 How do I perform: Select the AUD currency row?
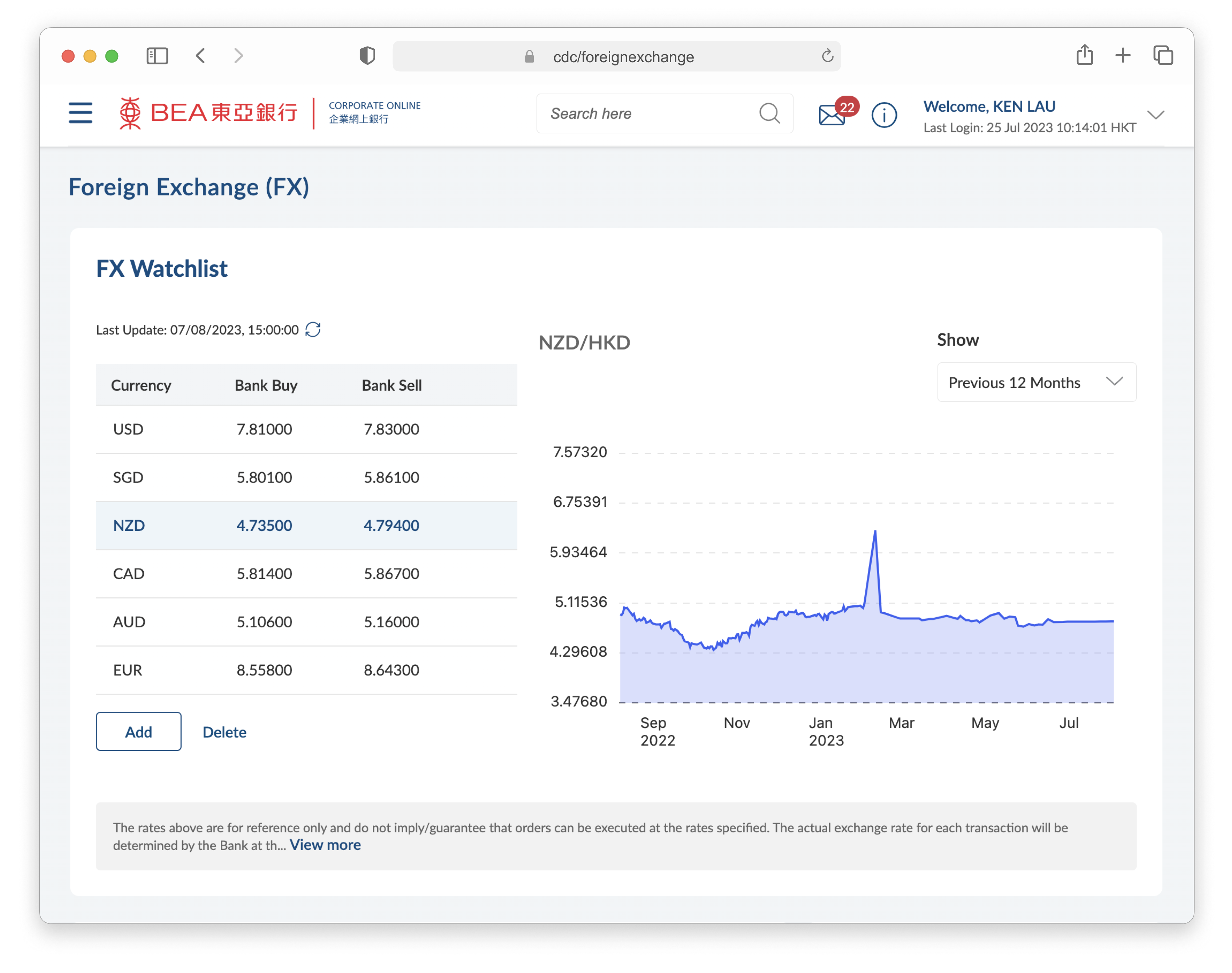coord(307,621)
